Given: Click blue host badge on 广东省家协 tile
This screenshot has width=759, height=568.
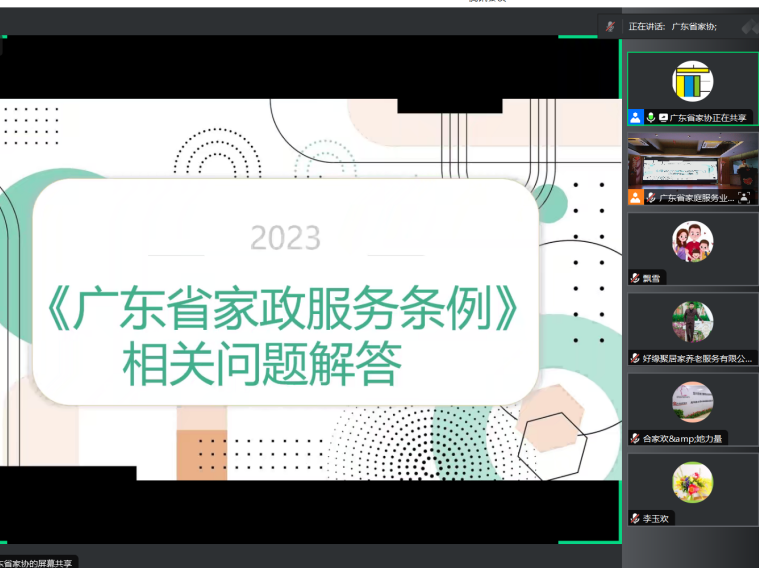Looking at the screenshot, I should pos(635,117).
